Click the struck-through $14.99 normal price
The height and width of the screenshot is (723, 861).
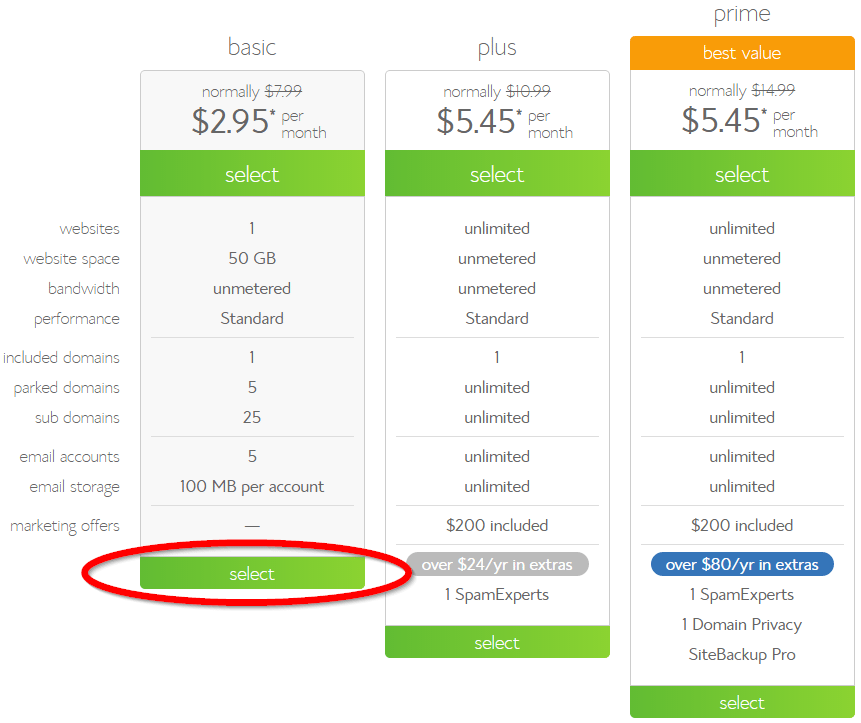[773, 90]
